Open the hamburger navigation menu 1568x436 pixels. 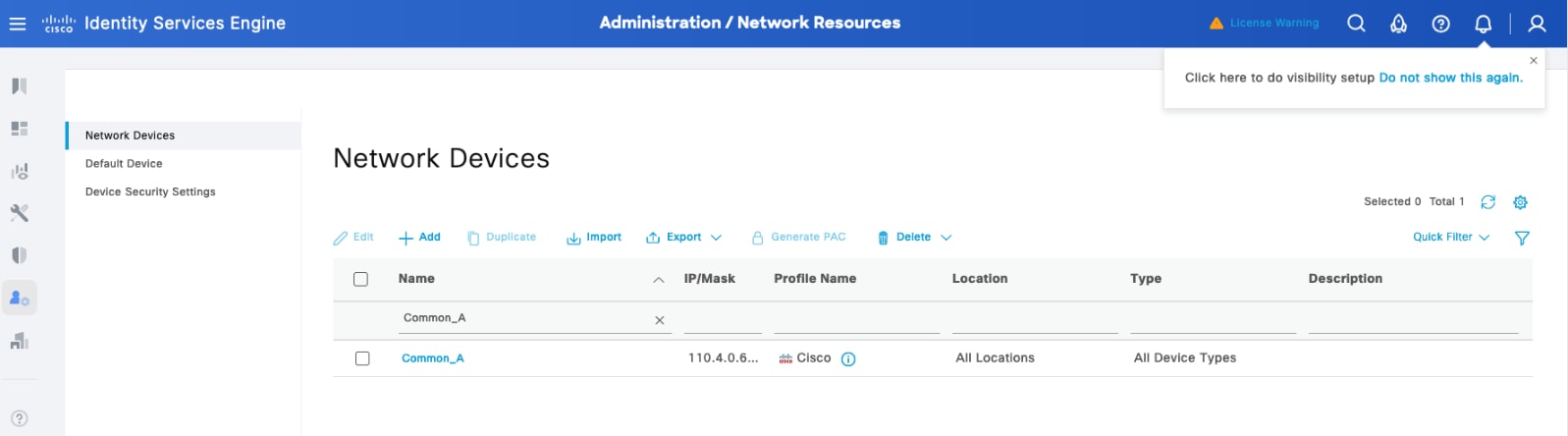pyautogui.click(x=17, y=24)
